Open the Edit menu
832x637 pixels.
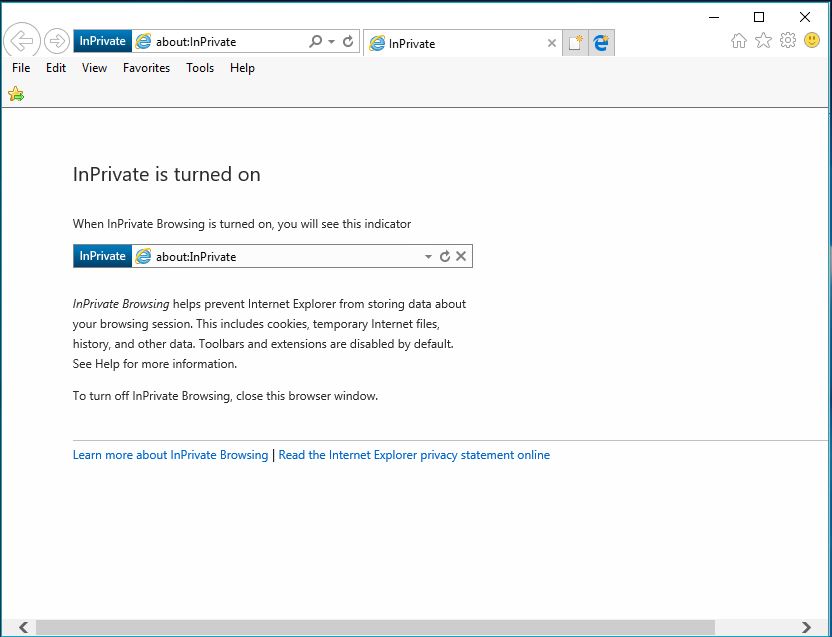point(56,68)
